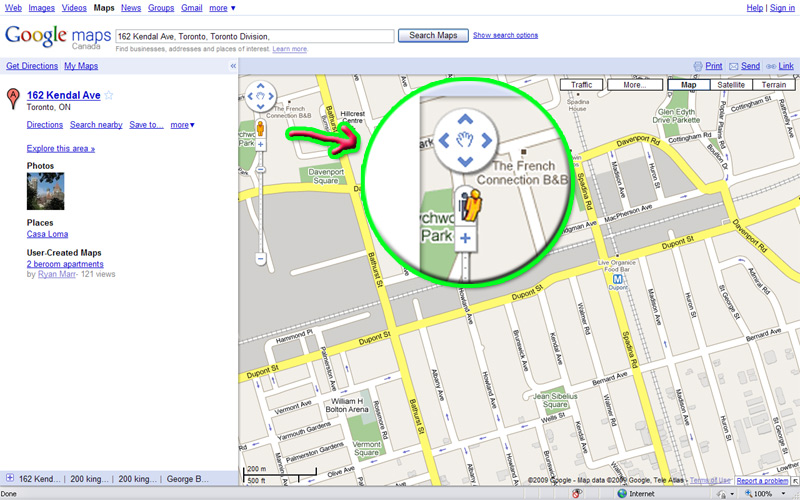Click the Dupont subway station M icon
800x500 pixels.
point(618,279)
